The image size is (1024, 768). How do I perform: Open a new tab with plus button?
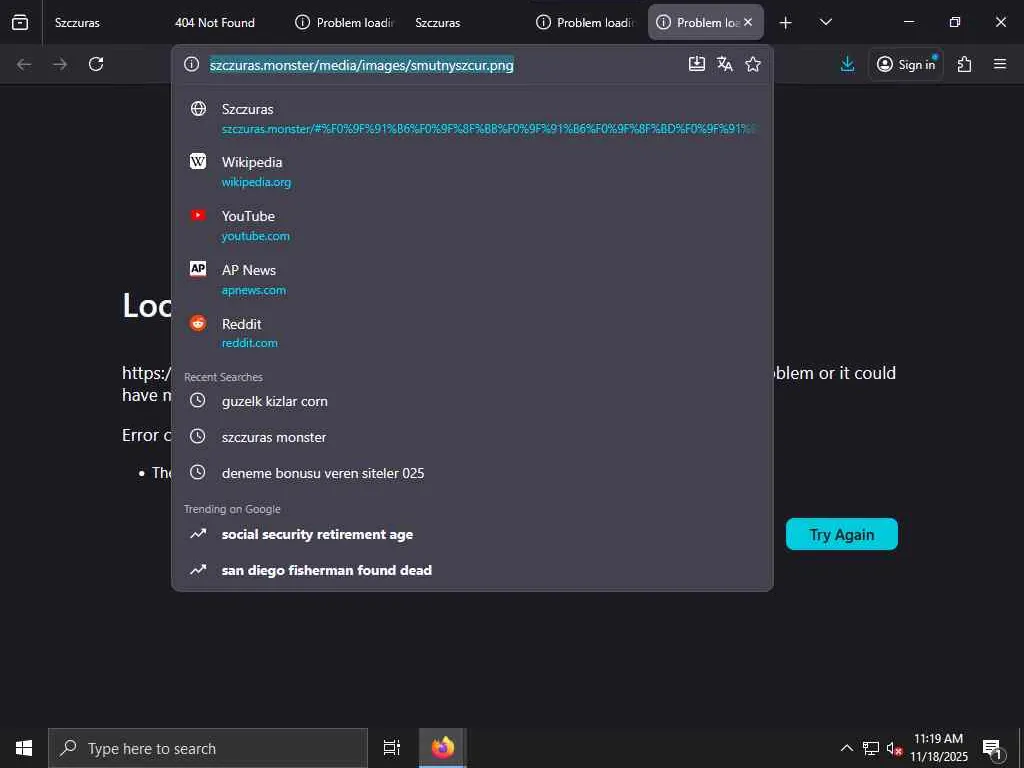786,23
